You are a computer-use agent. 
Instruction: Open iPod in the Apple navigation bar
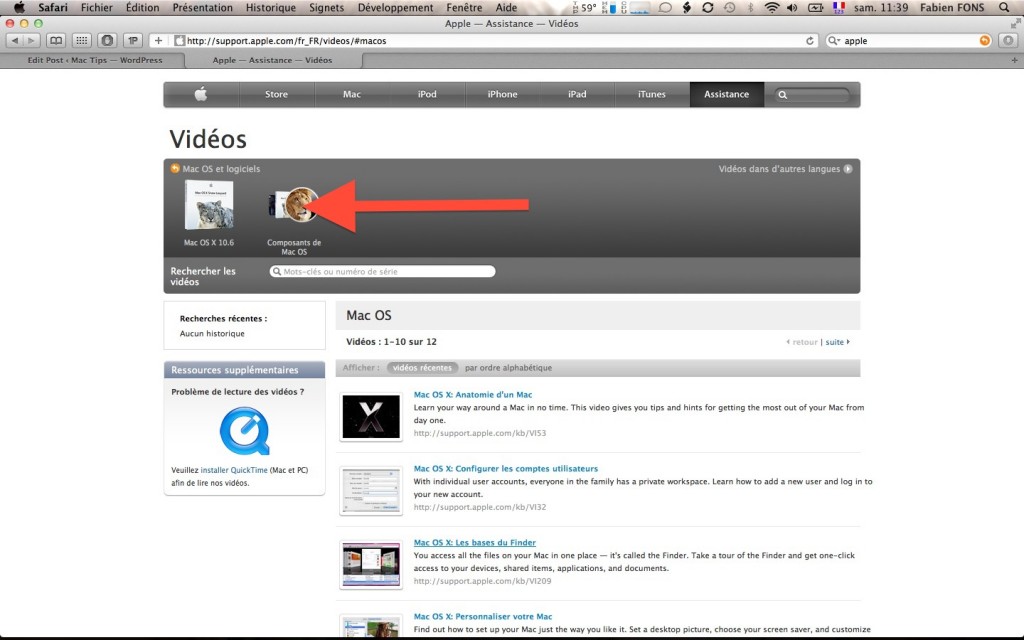[x=427, y=94]
